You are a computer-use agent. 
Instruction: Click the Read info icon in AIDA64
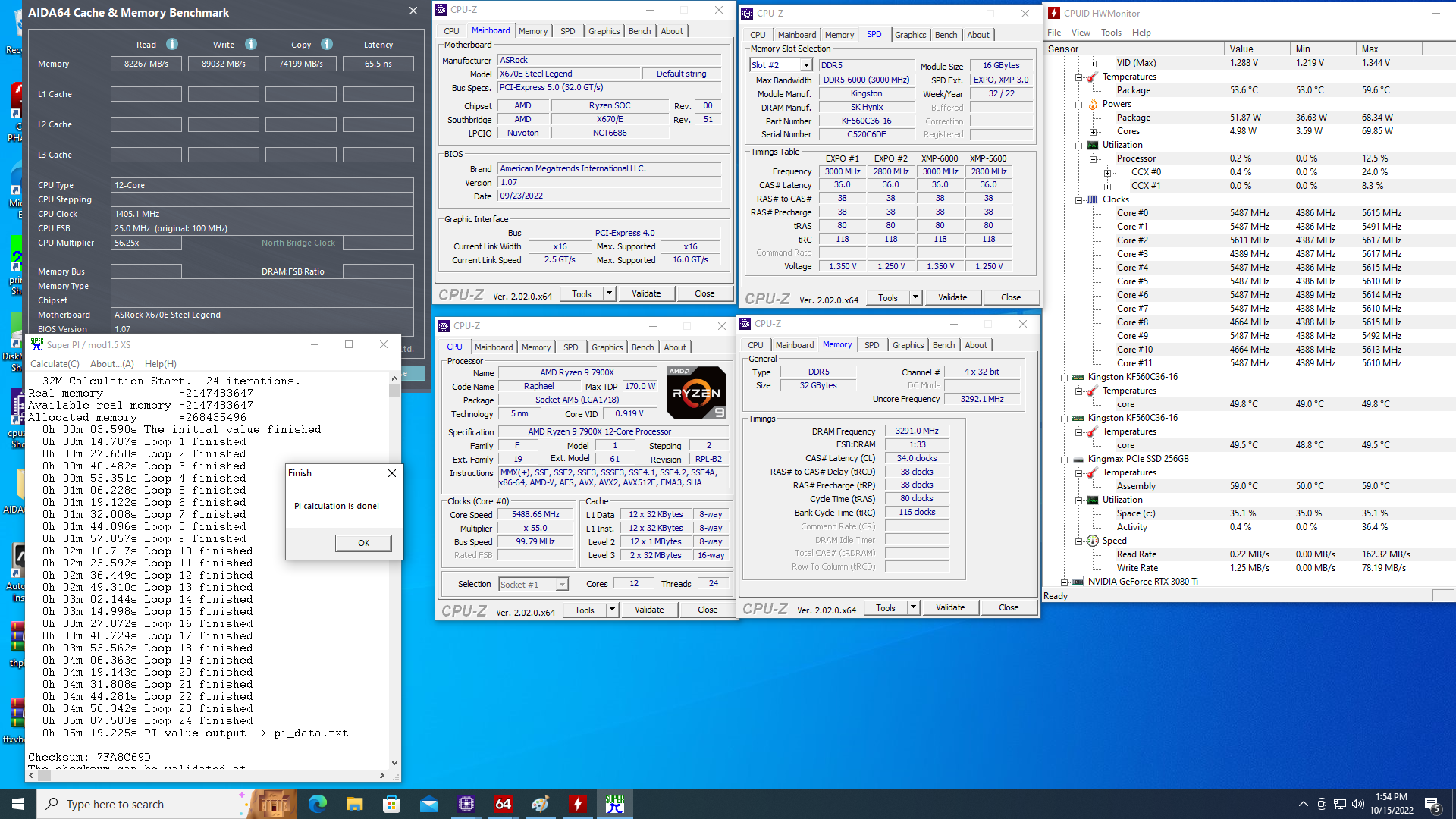coord(172,44)
